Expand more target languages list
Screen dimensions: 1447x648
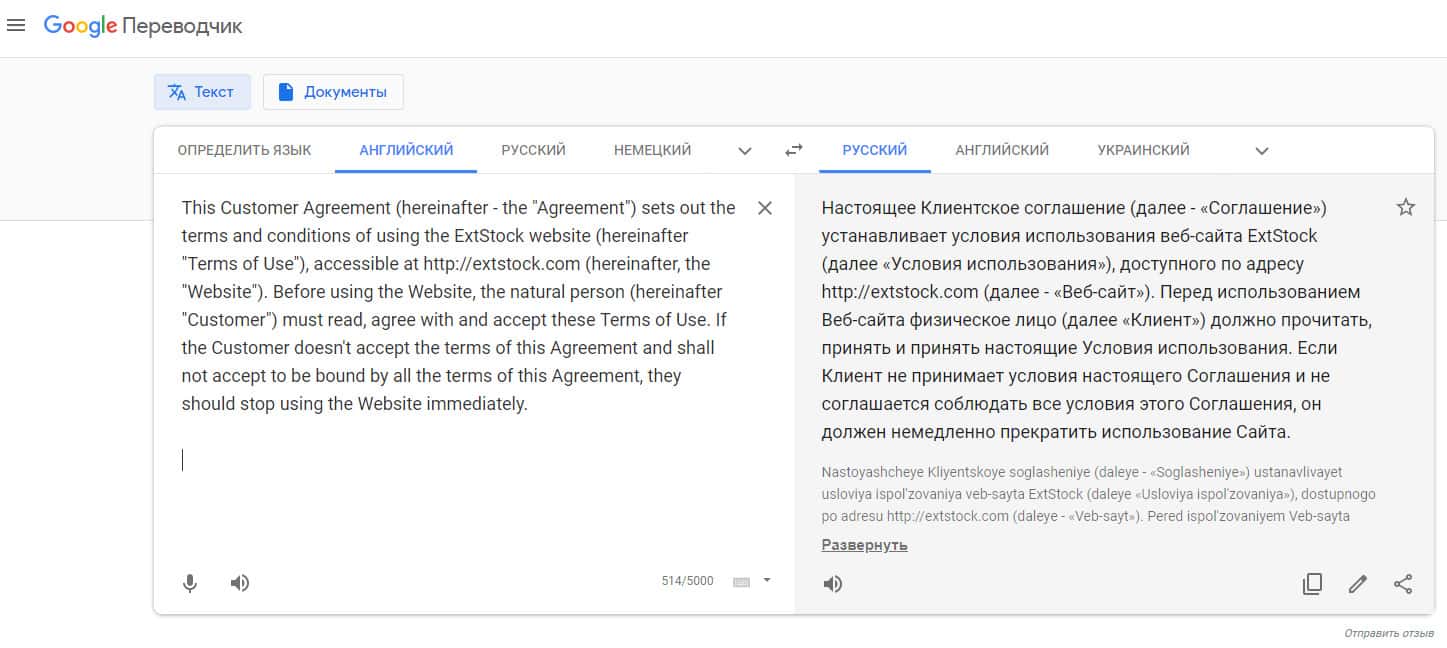click(1261, 151)
